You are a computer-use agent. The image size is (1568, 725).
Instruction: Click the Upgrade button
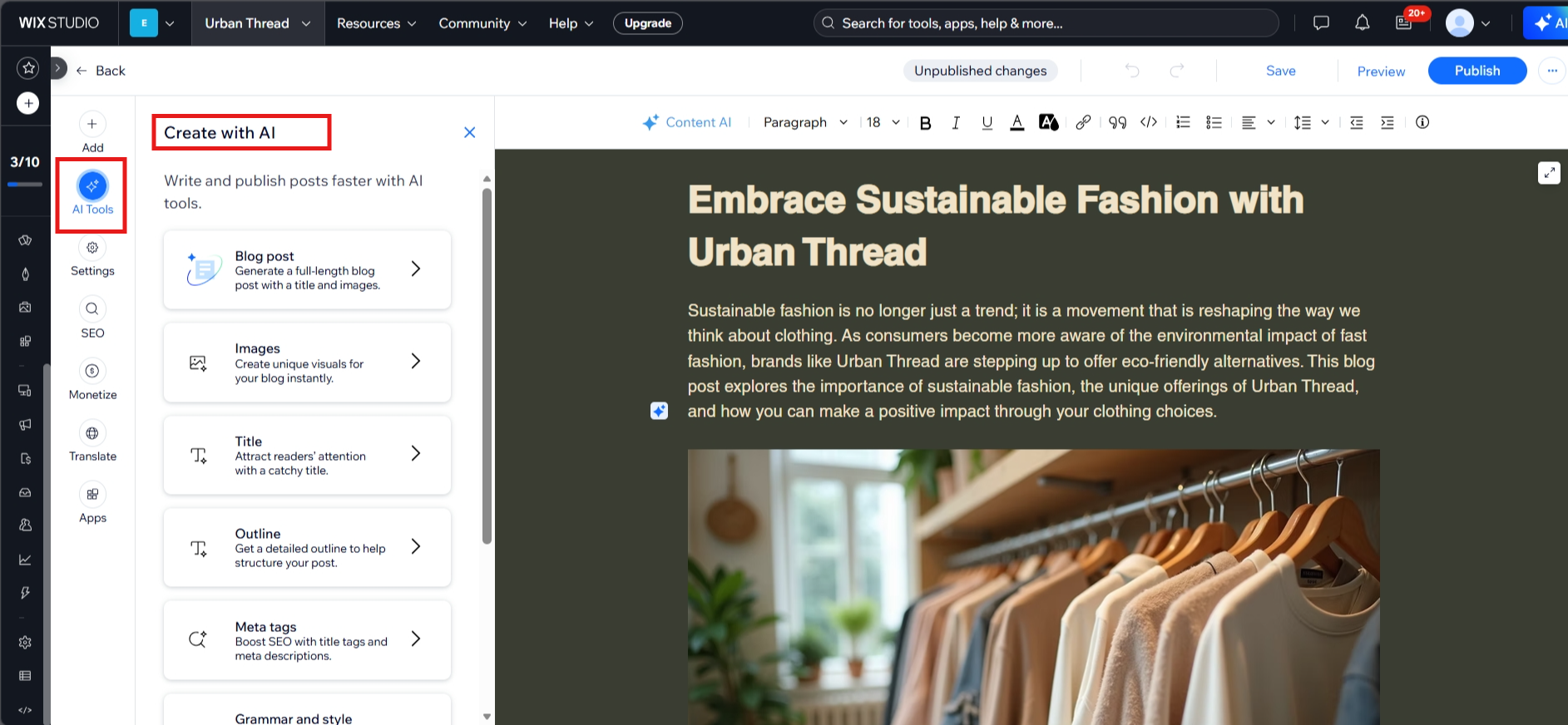(648, 23)
